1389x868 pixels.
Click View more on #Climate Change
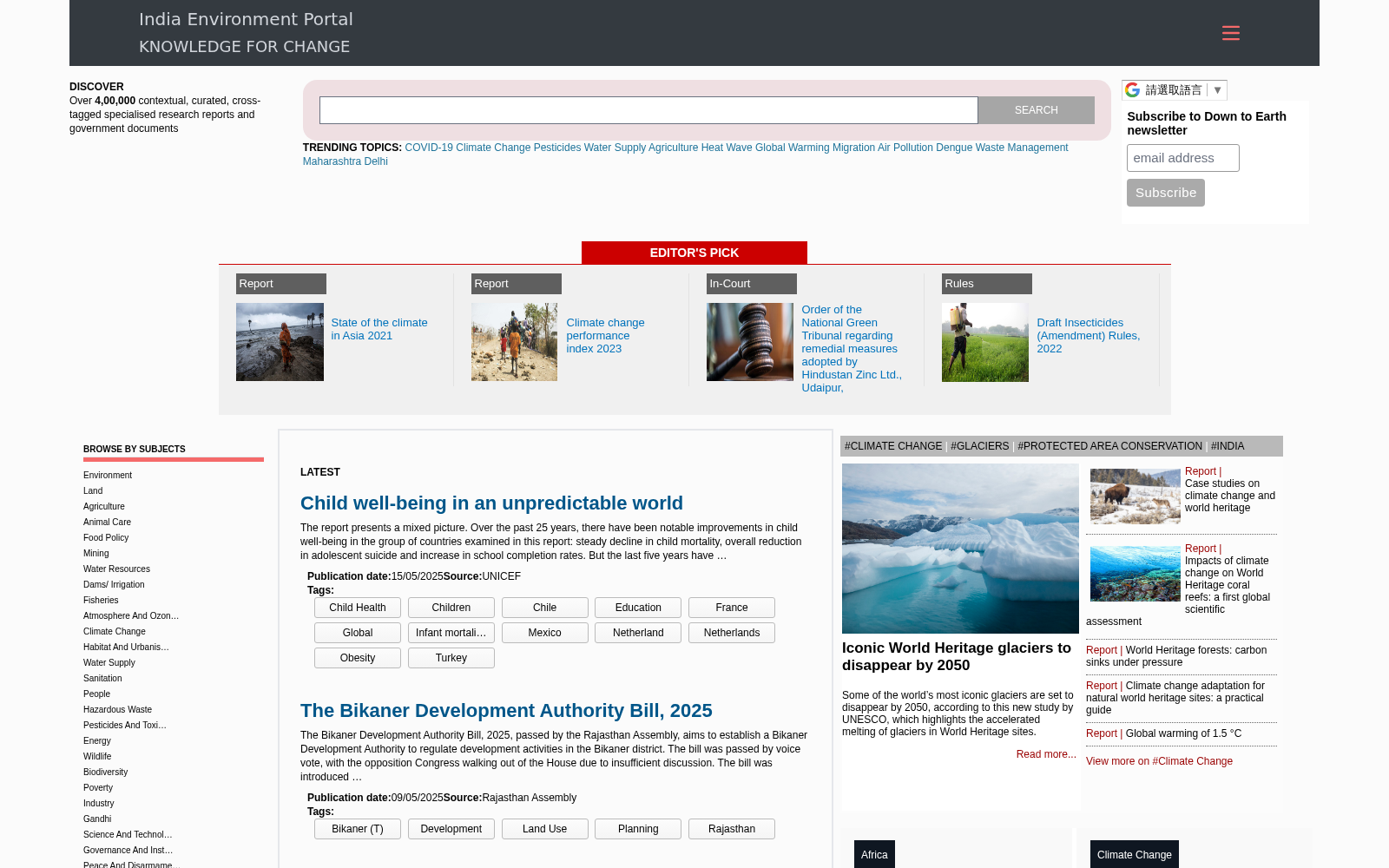(x=1159, y=761)
